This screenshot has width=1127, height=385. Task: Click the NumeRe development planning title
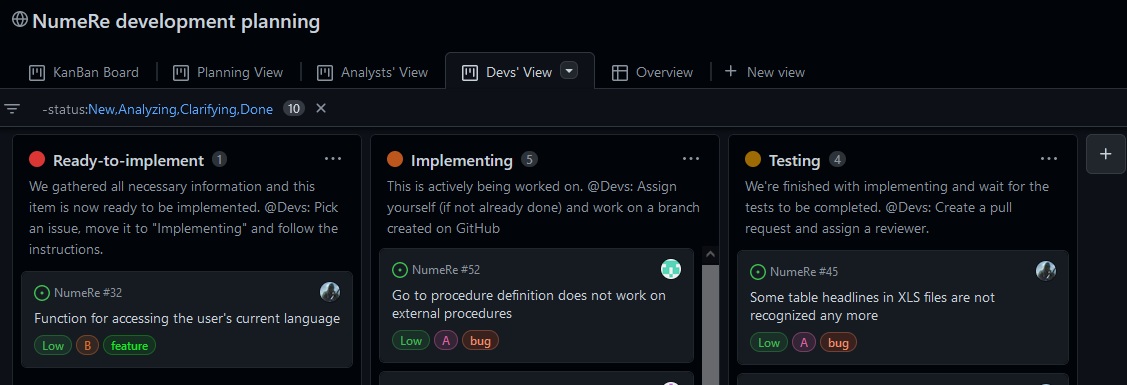coord(176,22)
